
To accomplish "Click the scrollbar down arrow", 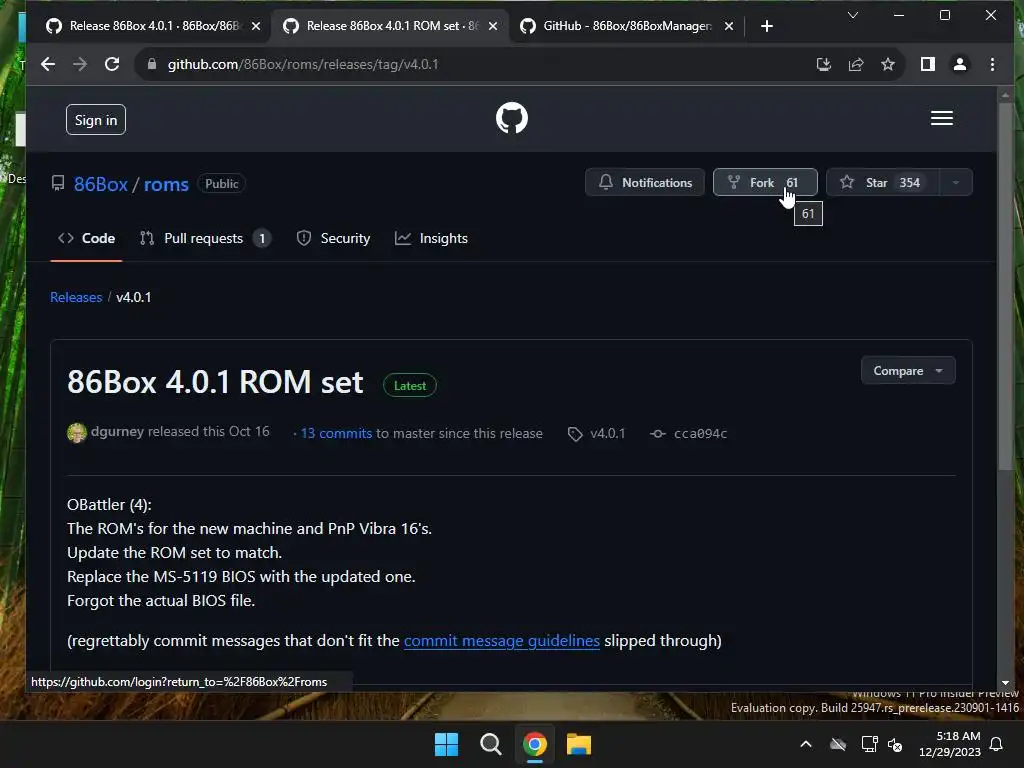I will [1005, 683].
